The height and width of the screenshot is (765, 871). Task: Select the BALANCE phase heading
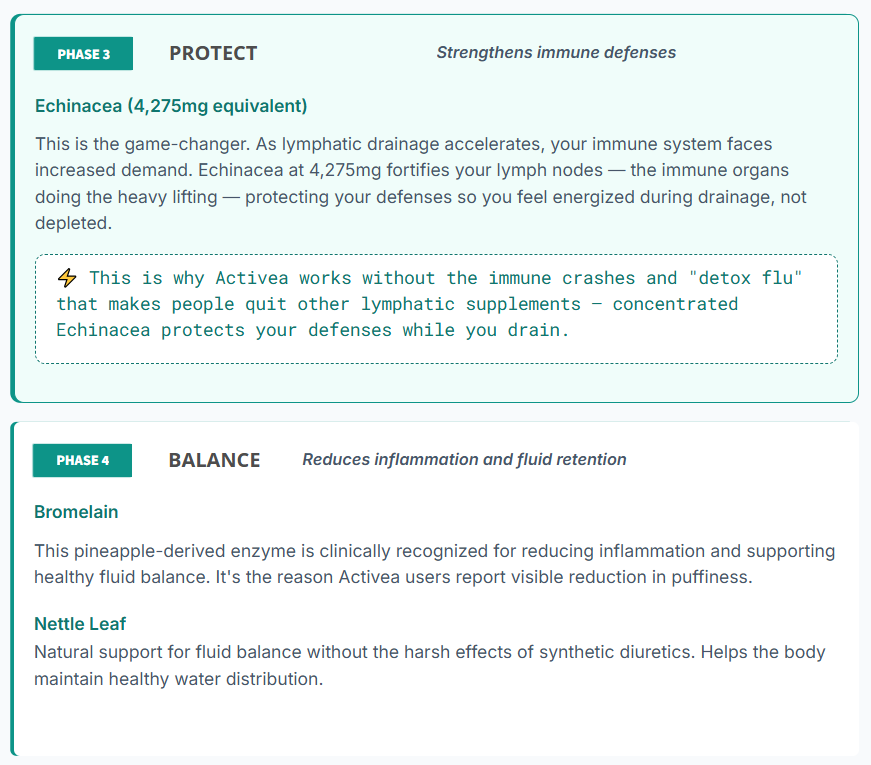(214, 461)
